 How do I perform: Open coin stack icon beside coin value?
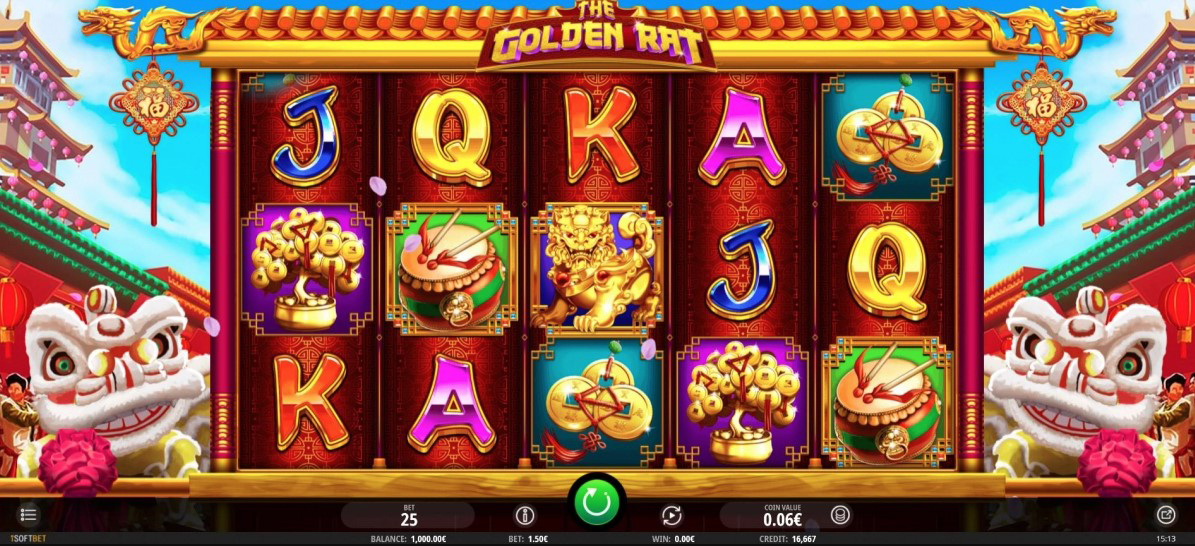(x=839, y=515)
